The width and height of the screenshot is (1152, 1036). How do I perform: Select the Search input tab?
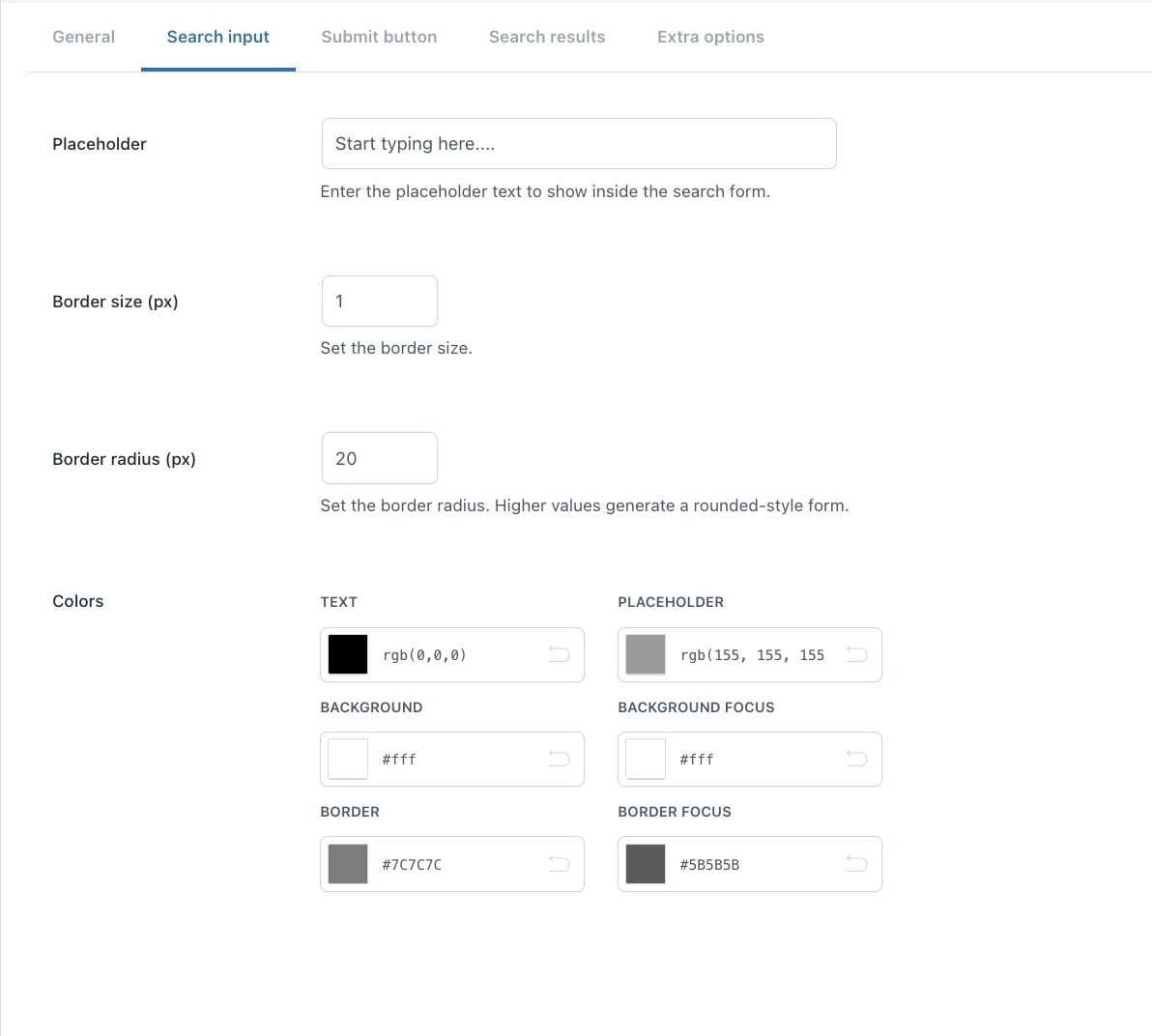pos(218,37)
